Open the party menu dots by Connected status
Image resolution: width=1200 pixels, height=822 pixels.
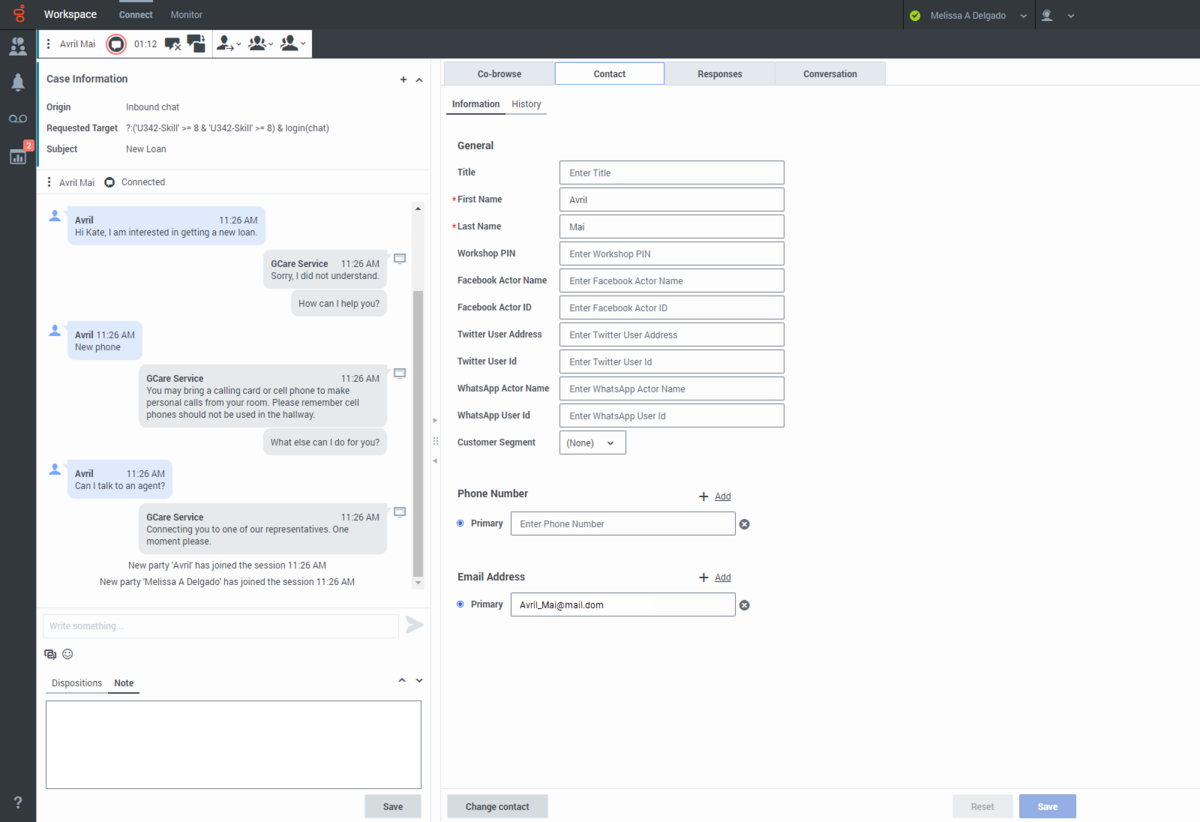click(48, 182)
